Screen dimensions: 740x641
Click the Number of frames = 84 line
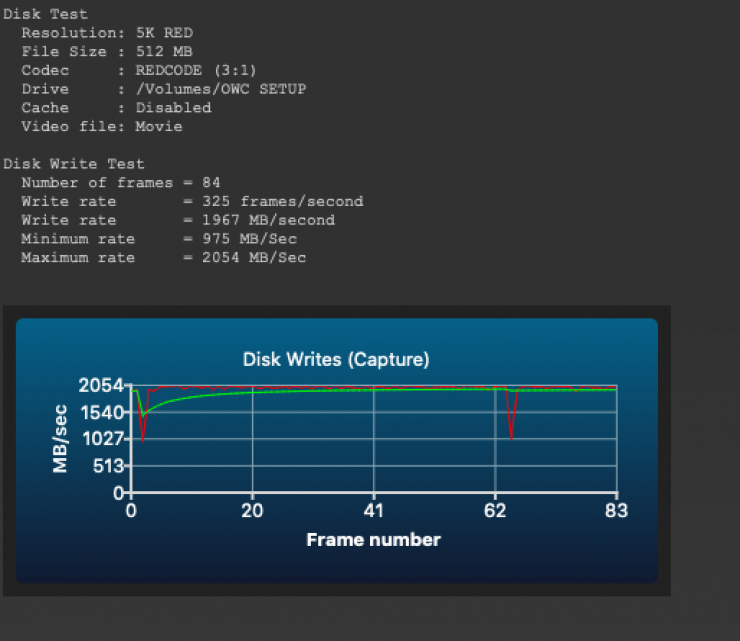point(121,182)
